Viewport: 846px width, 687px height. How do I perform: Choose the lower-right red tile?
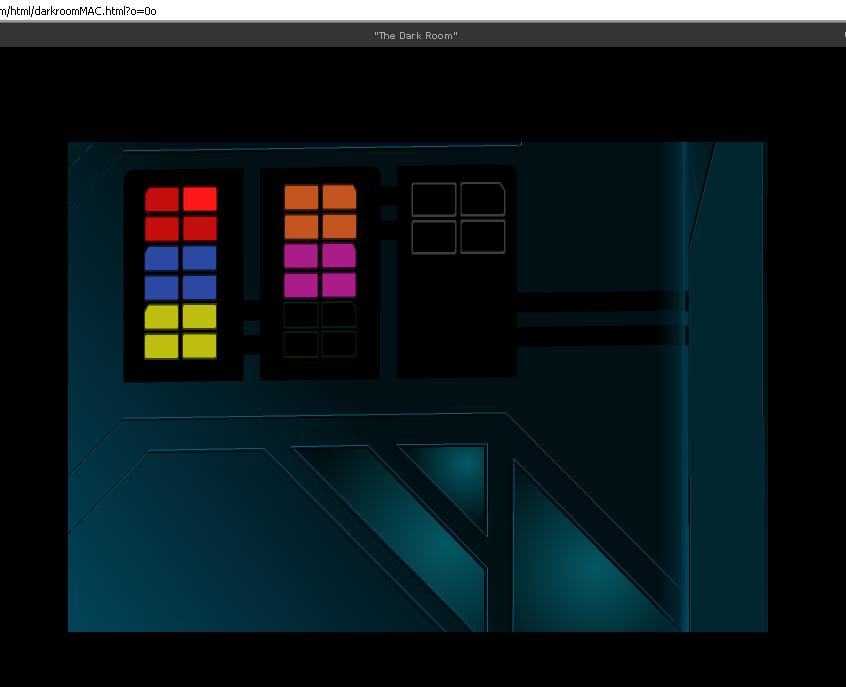tap(200, 228)
